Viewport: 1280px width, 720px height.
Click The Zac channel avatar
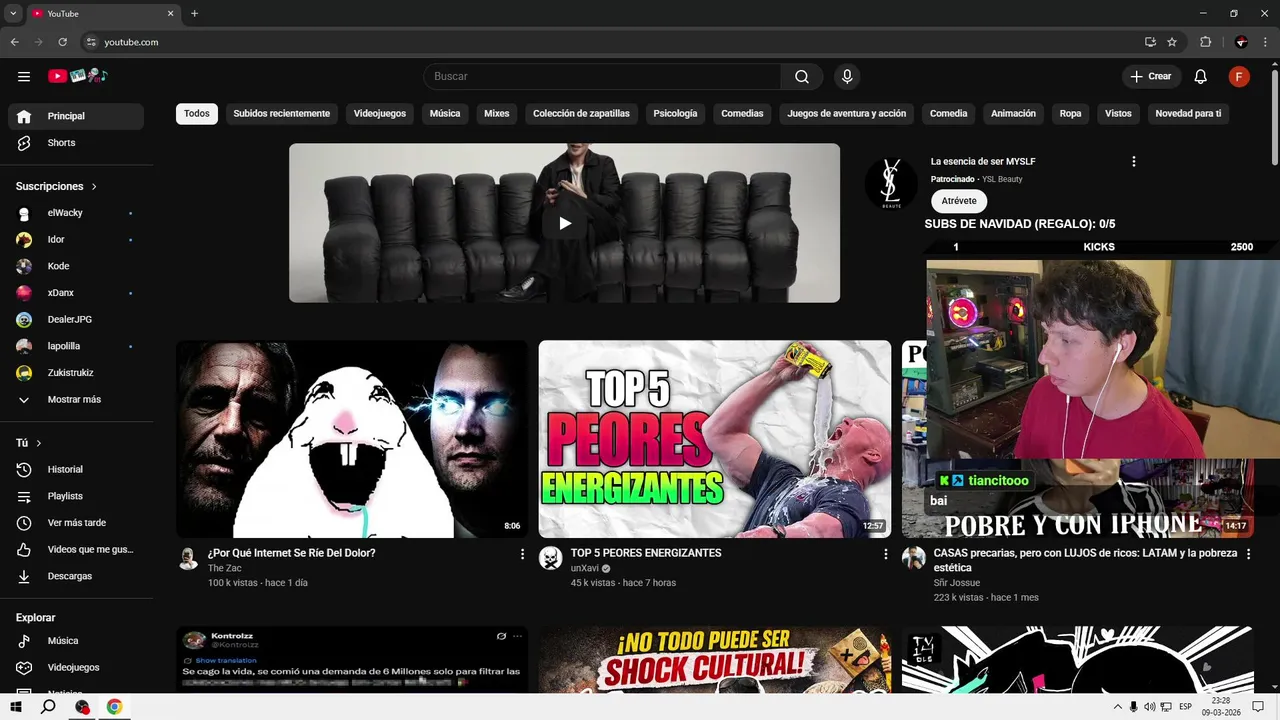[x=188, y=558]
